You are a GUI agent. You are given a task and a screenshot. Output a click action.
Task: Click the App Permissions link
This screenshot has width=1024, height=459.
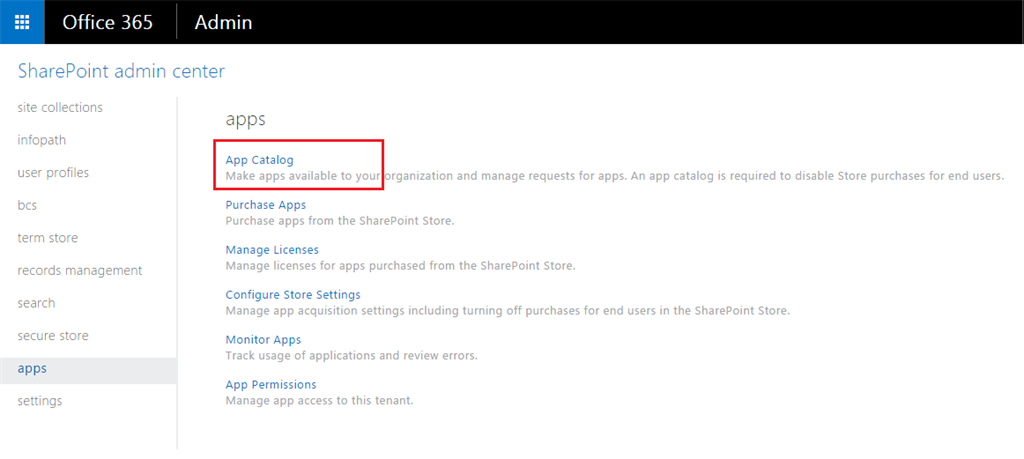pos(271,385)
